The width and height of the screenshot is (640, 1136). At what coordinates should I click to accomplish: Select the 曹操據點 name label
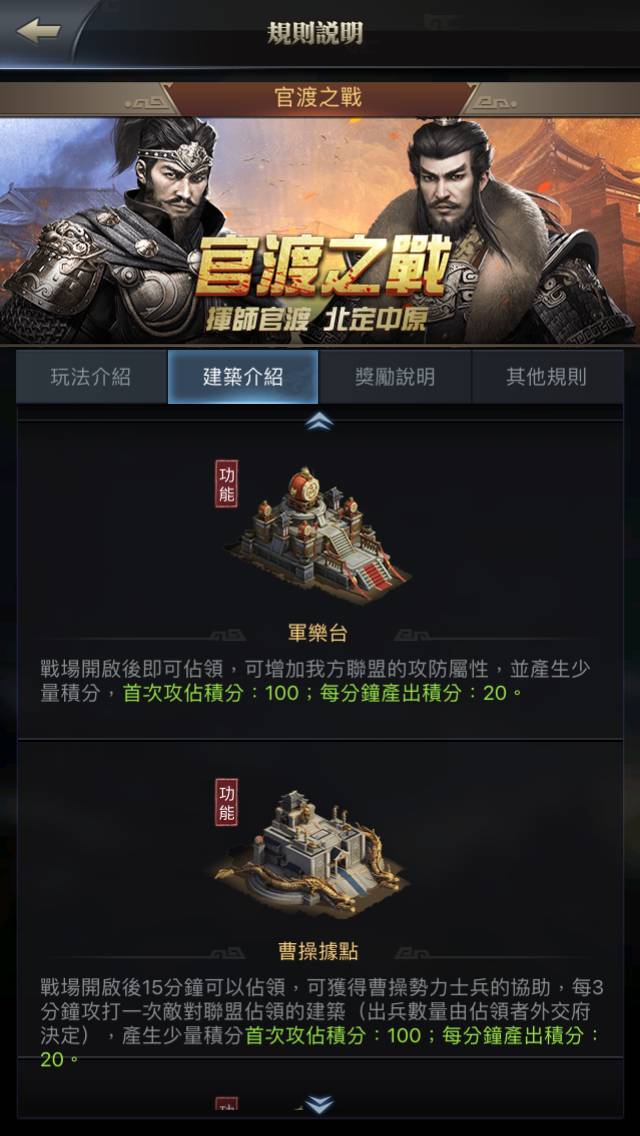(318, 951)
